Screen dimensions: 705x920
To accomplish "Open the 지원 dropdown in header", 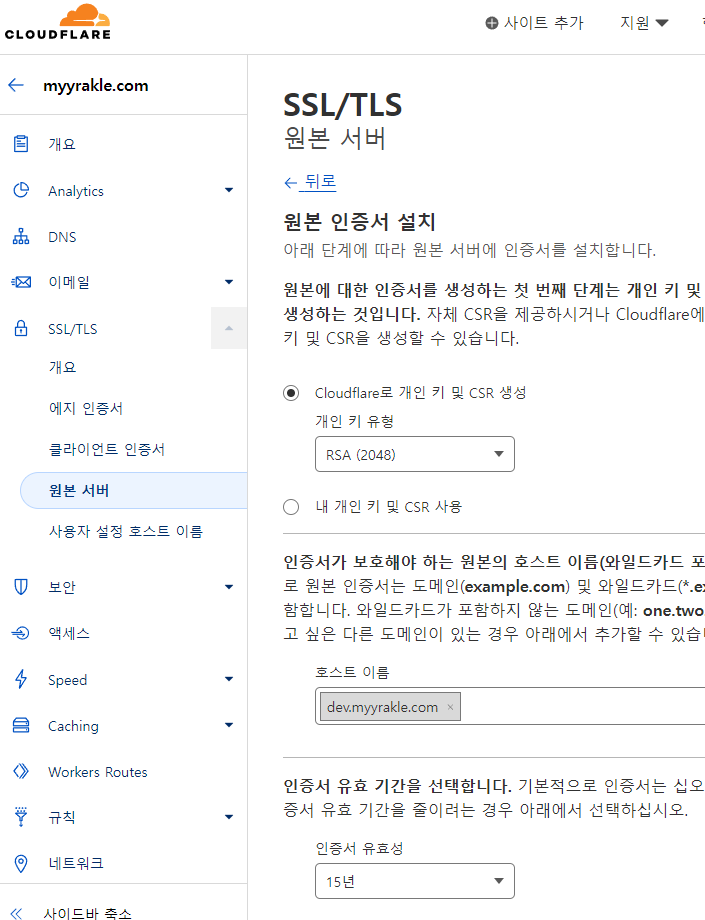I will click(x=644, y=23).
